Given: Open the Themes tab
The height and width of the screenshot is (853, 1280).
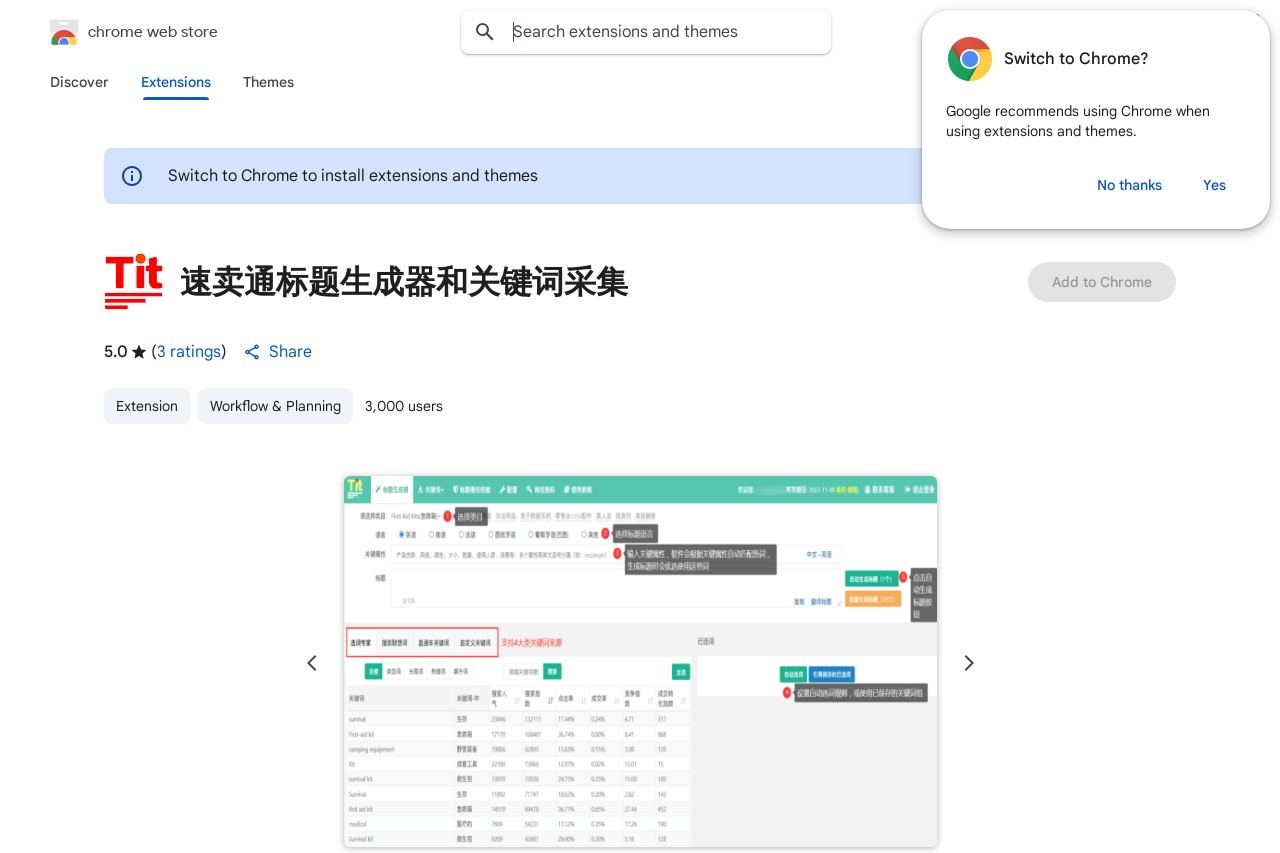Looking at the screenshot, I should coord(268,82).
